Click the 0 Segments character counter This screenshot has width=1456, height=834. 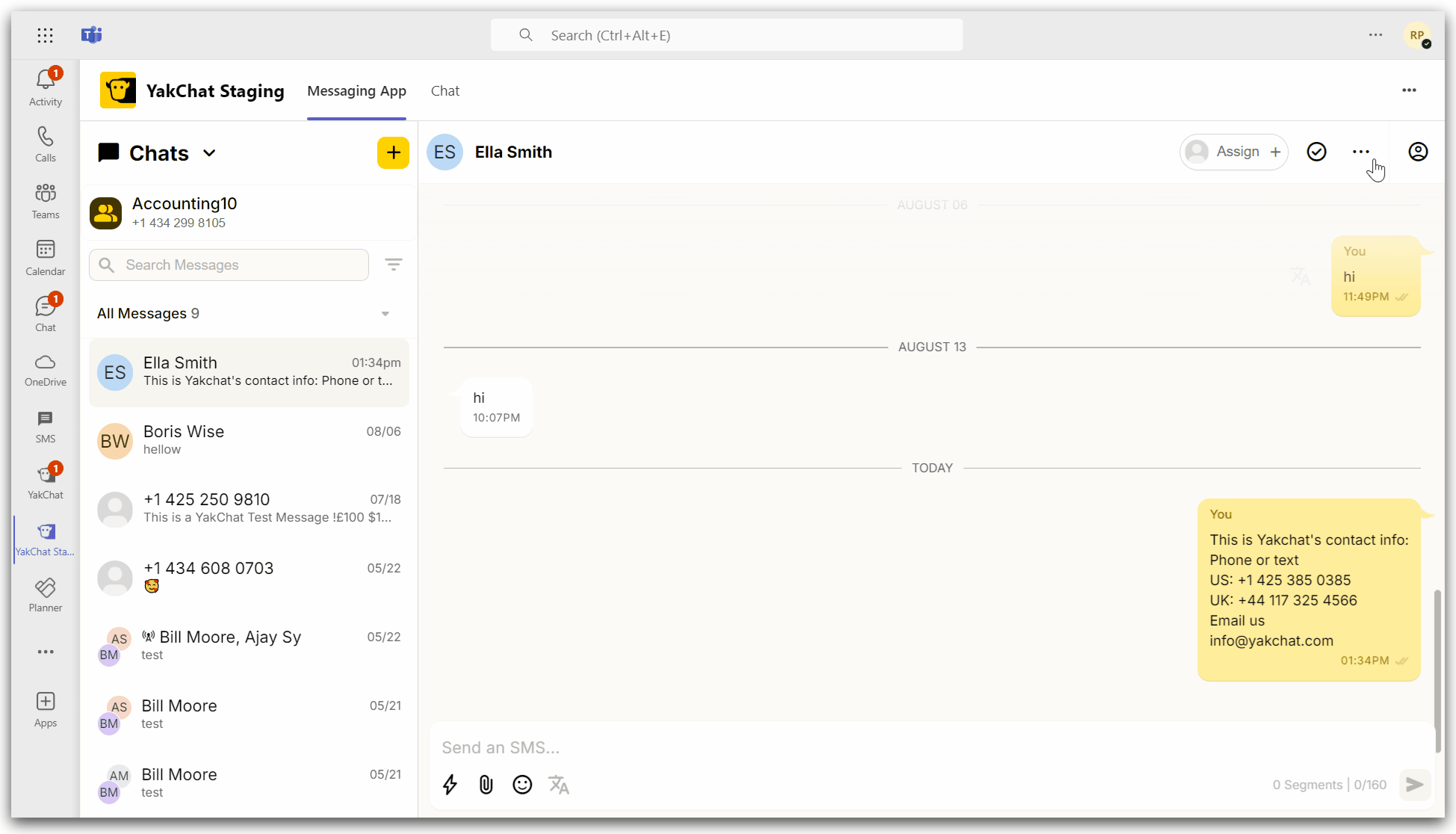click(x=1329, y=785)
